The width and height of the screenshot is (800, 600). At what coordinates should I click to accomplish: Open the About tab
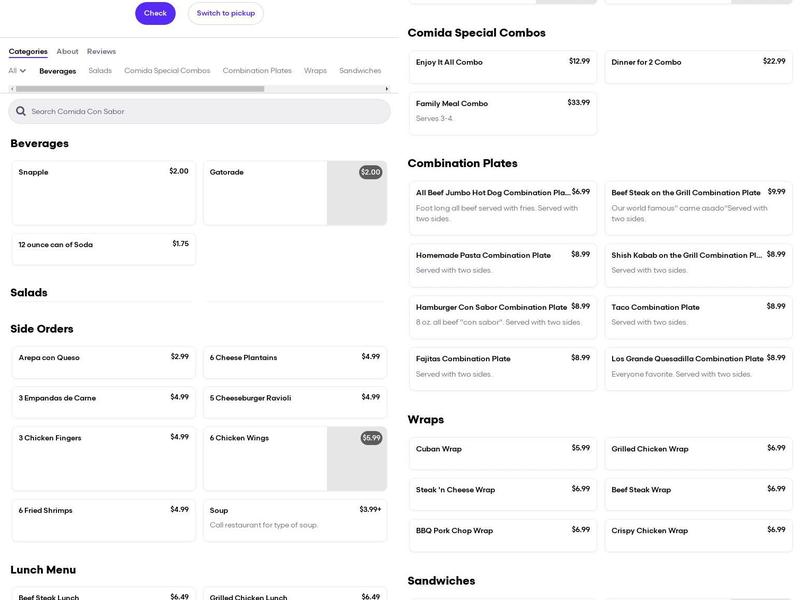67,51
